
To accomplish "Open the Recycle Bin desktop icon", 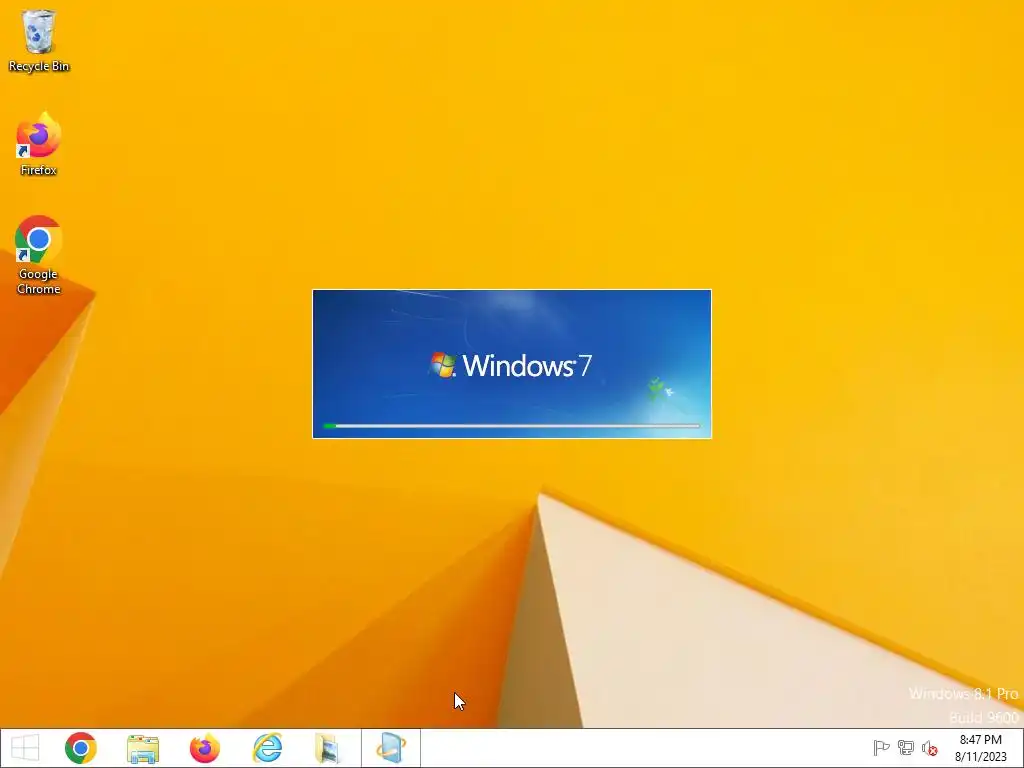I will [x=39, y=41].
